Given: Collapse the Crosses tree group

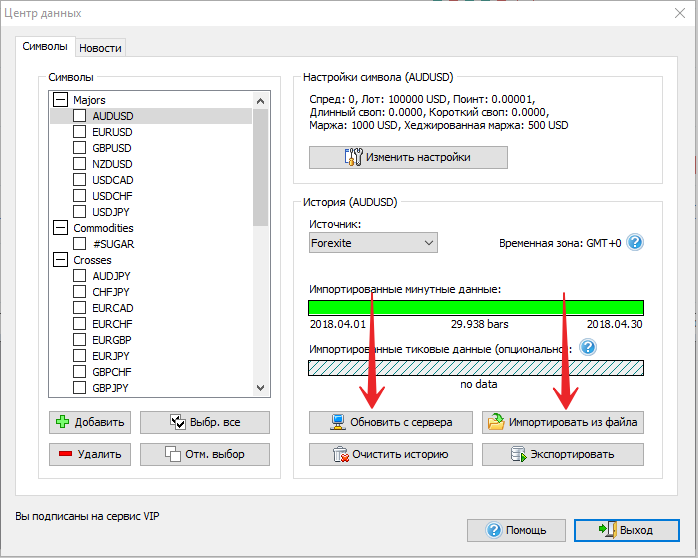Looking at the screenshot, I should click(x=60, y=260).
